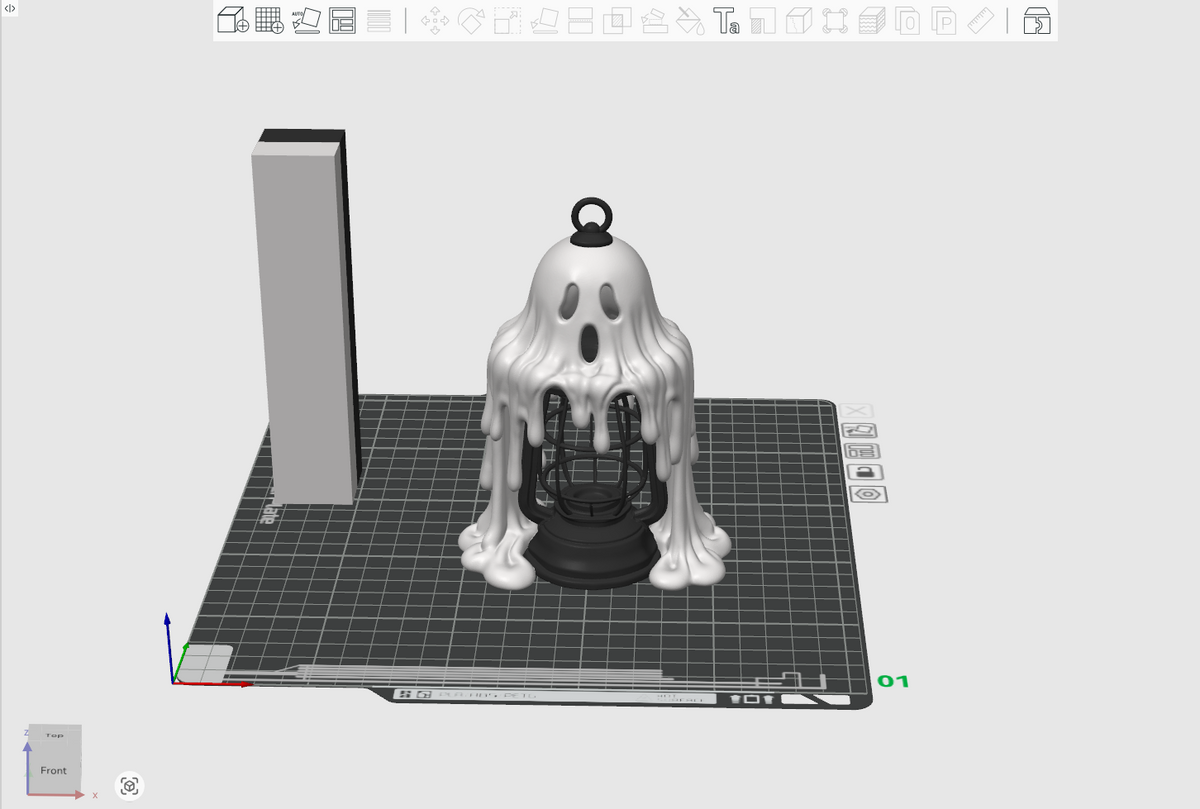Click the Add model cube icon
The width and height of the screenshot is (1200, 809).
pos(232,20)
